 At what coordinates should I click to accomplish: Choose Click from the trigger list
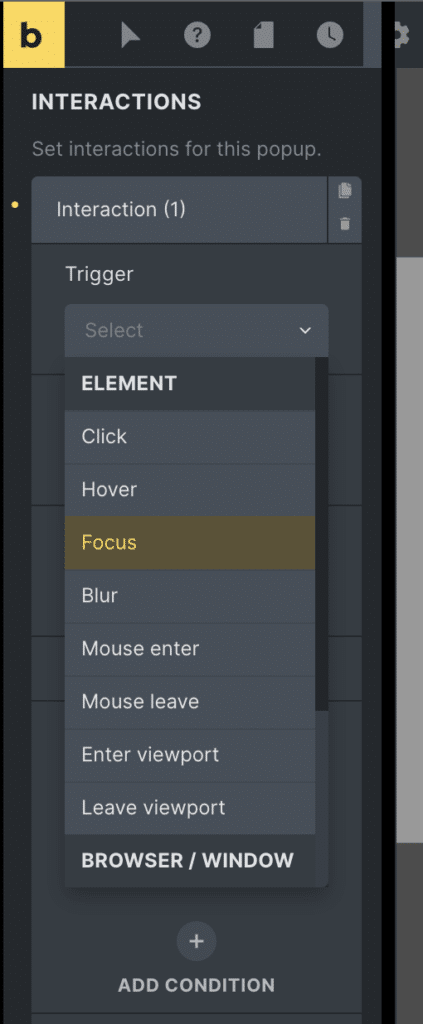190,436
